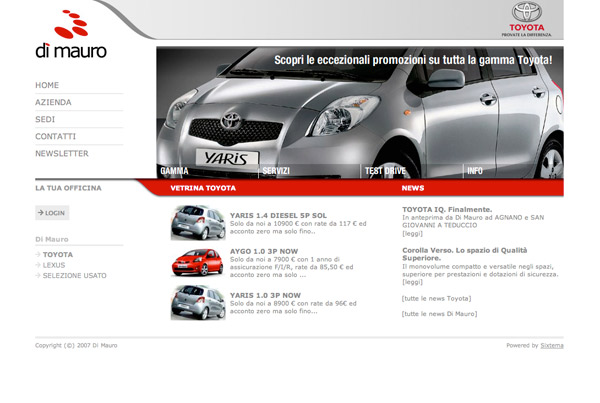
Task: Click arrow icon beside SELEZIONE USATO
Action: 38,275
